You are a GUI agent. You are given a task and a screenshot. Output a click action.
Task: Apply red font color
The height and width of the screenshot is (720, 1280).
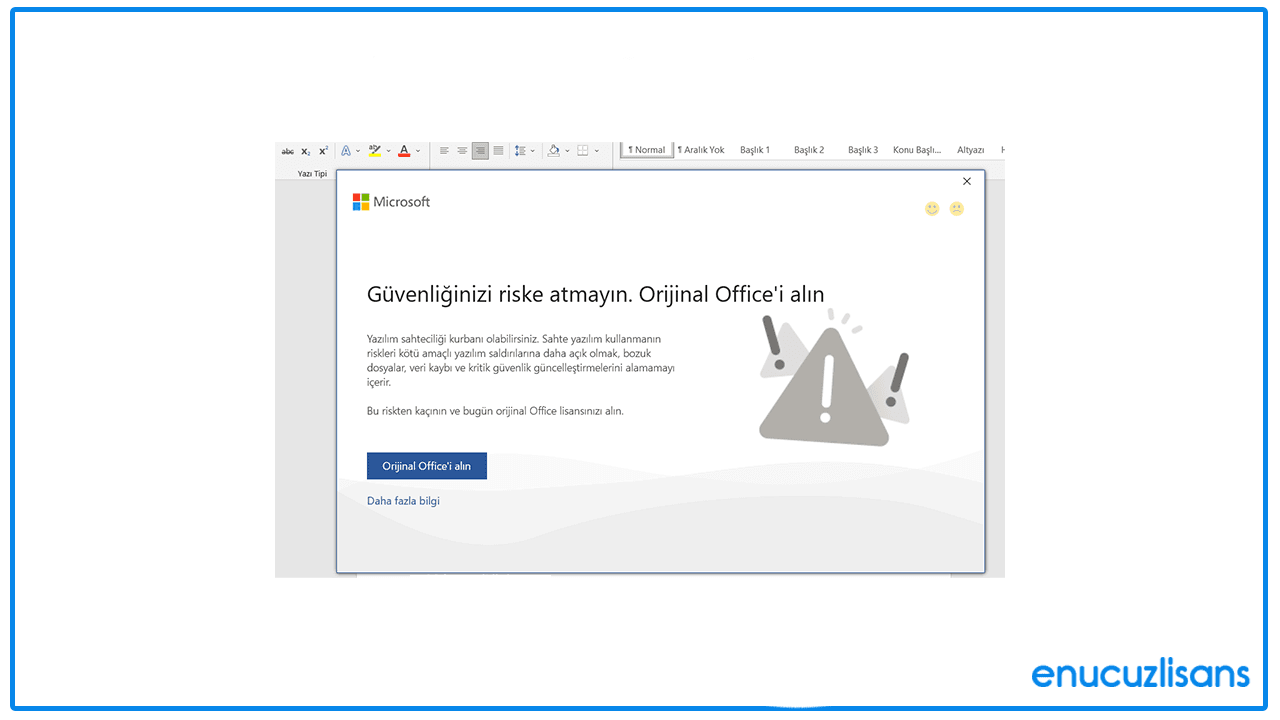pyautogui.click(x=404, y=151)
